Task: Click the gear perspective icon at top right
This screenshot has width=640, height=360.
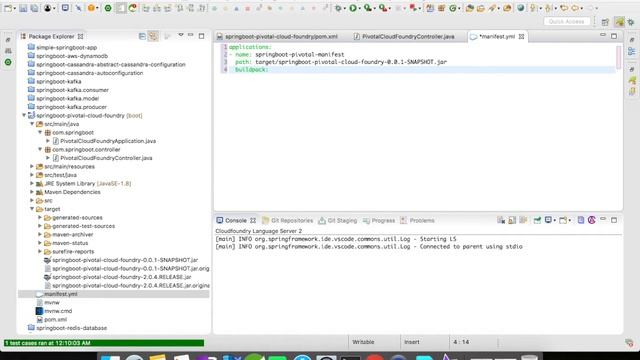Action: point(631,22)
